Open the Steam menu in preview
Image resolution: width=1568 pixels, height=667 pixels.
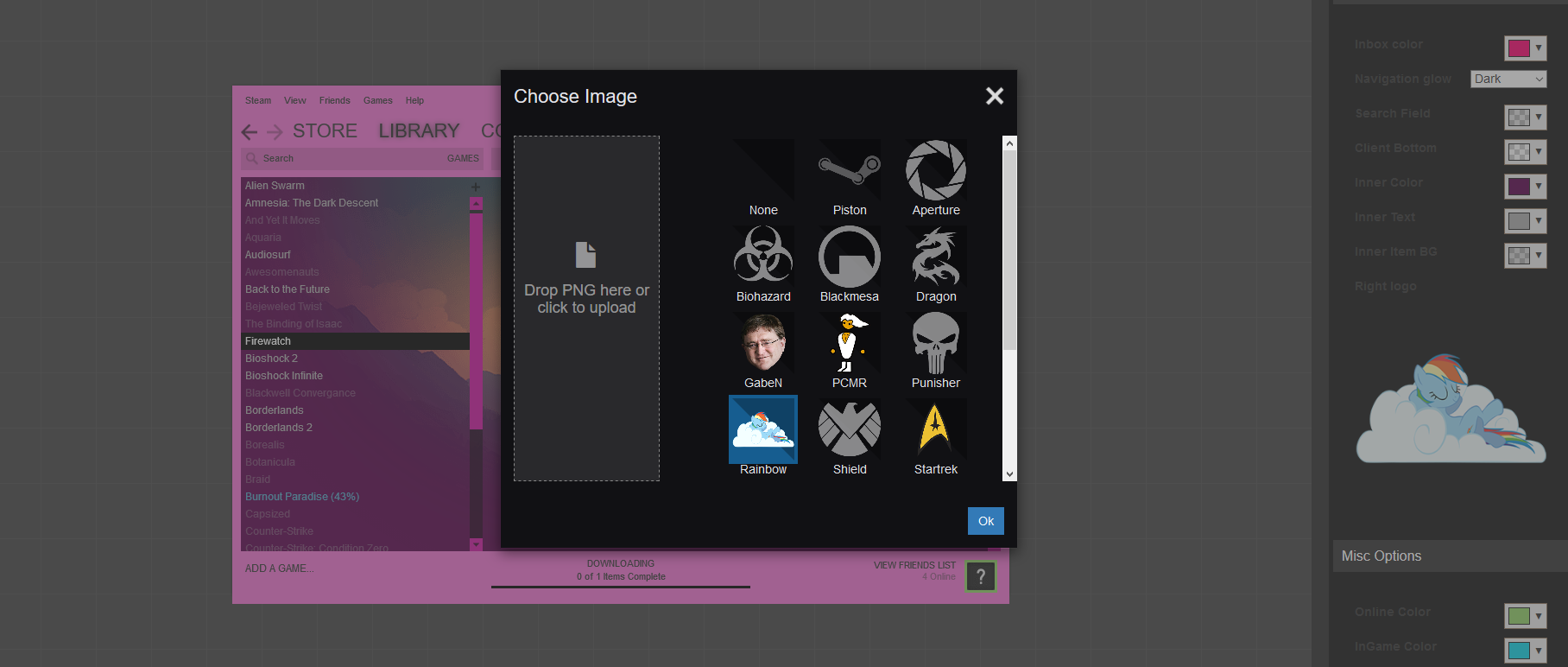tap(258, 100)
